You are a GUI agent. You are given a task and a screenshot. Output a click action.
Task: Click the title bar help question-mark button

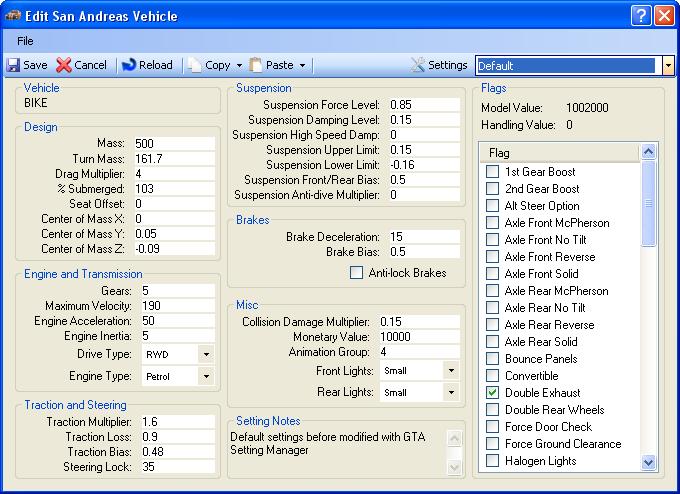[641, 16]
